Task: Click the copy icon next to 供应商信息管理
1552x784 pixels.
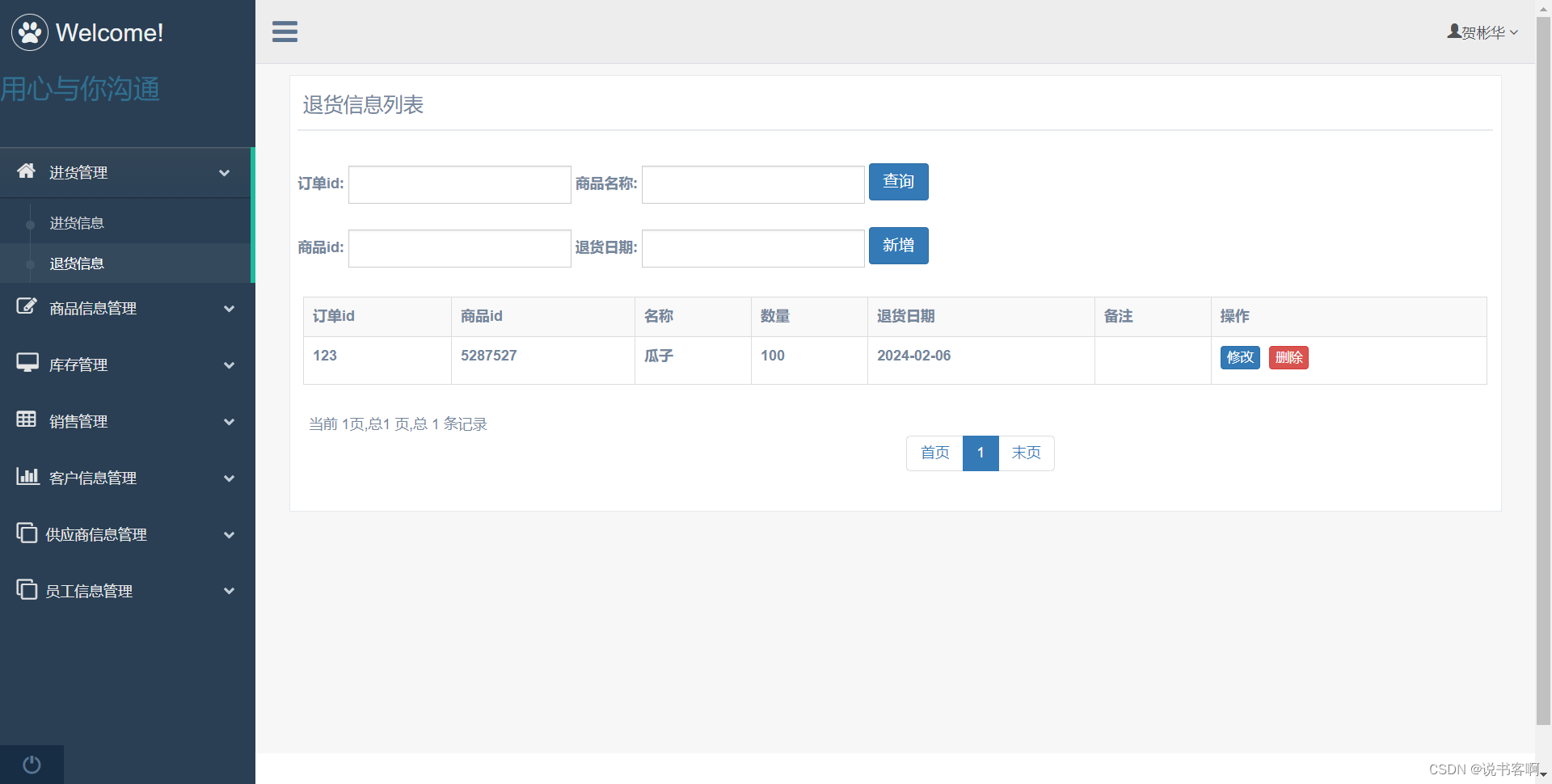Action: (27, 533)
